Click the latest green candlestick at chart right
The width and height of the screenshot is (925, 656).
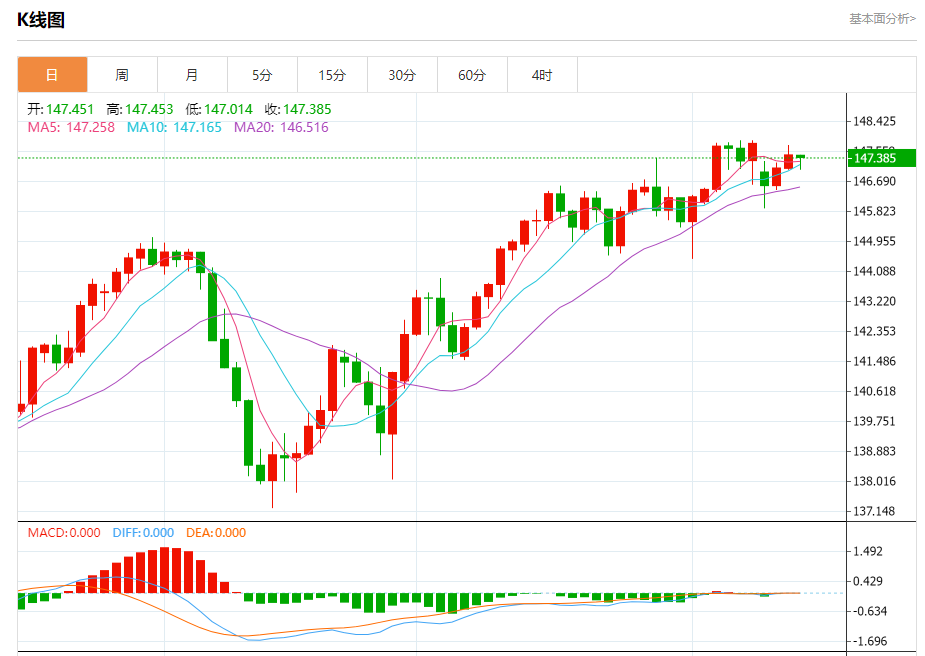click(801, 157)
